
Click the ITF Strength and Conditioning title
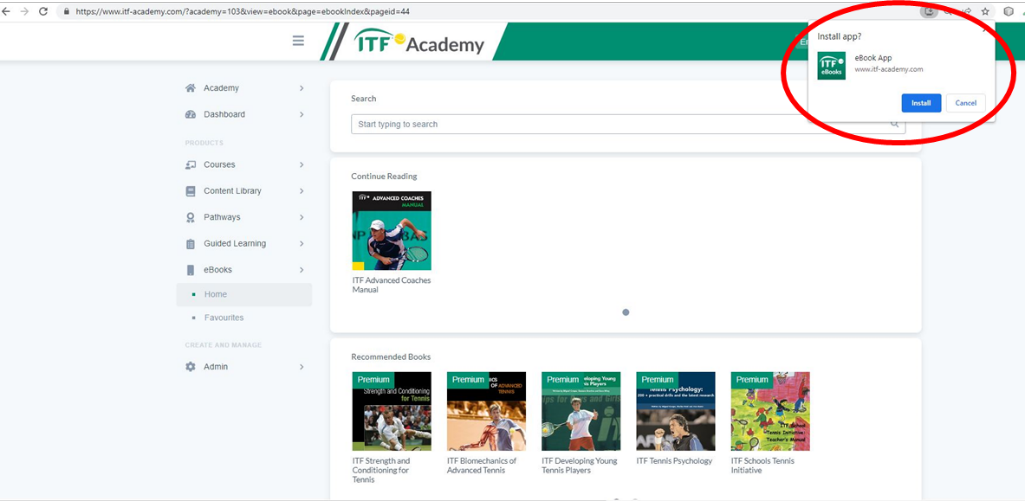tap(382, 470)
